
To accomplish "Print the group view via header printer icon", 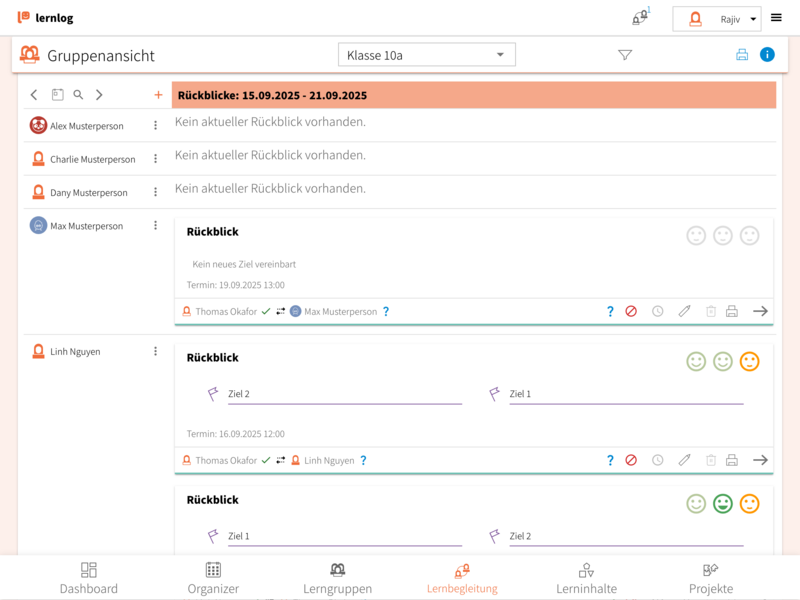I will coord(742,55).
